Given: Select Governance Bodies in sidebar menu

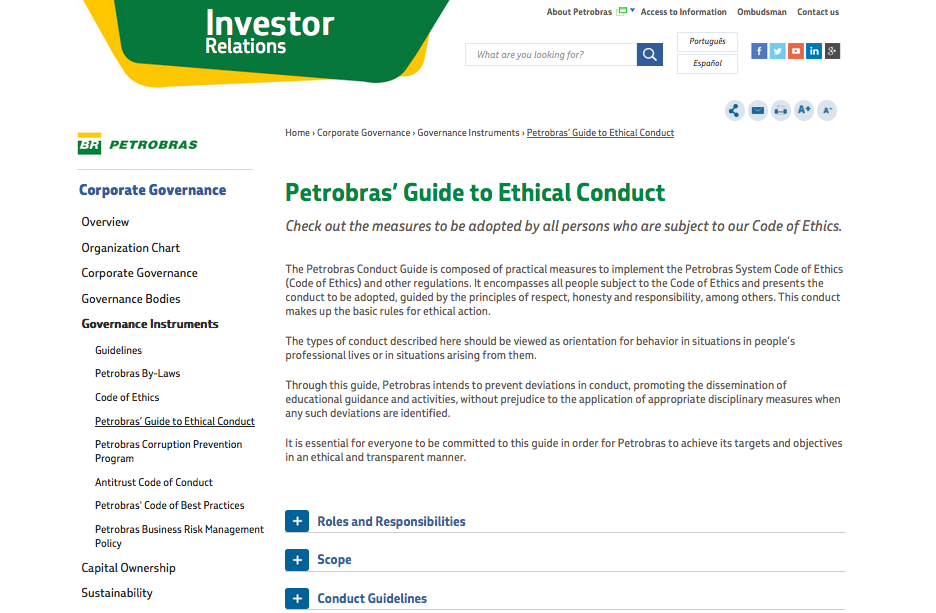Looking at the screenshot, I should (131, 299).
